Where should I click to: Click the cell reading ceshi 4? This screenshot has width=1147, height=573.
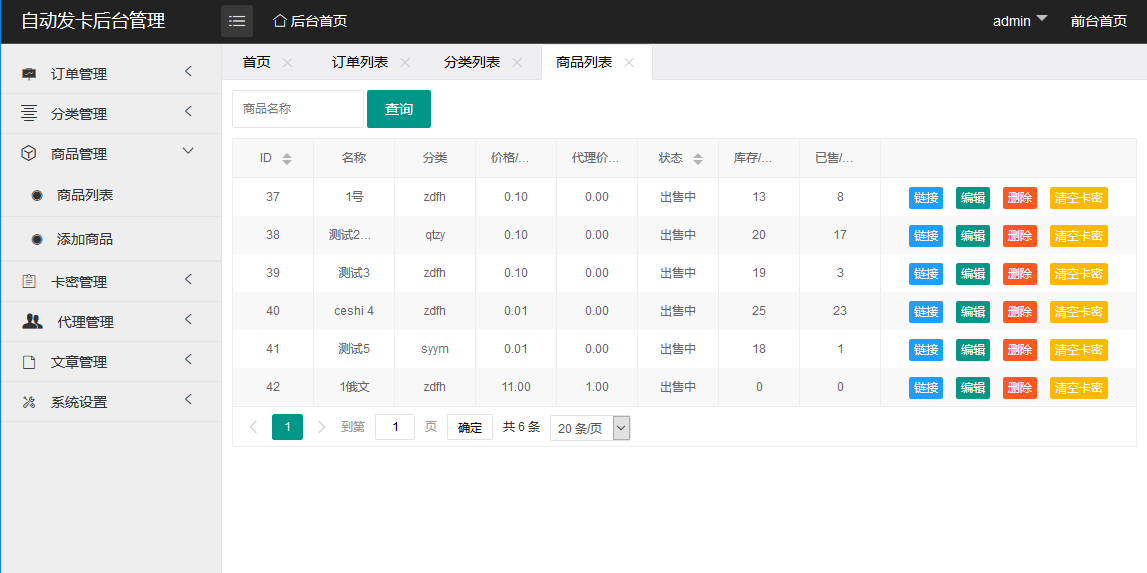tap(354, 311)
